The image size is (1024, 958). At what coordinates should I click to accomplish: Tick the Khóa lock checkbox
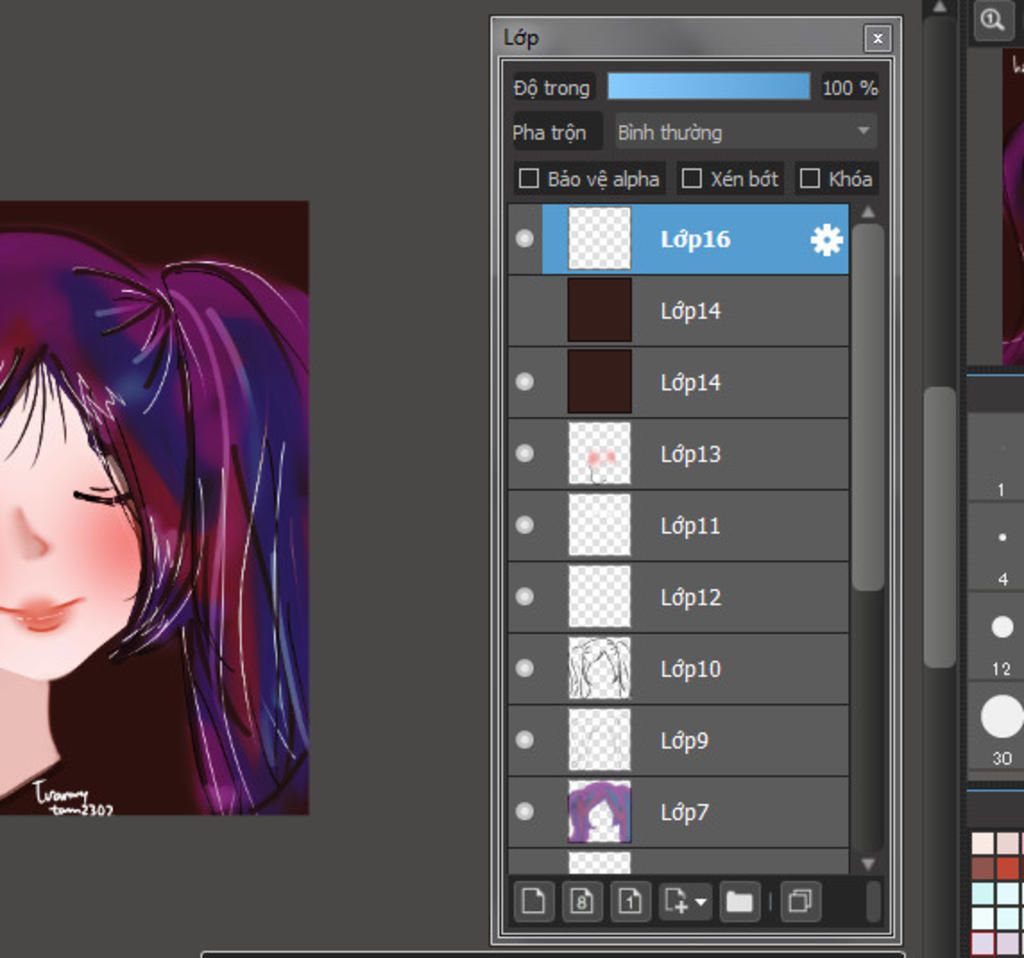coord(810,178)
